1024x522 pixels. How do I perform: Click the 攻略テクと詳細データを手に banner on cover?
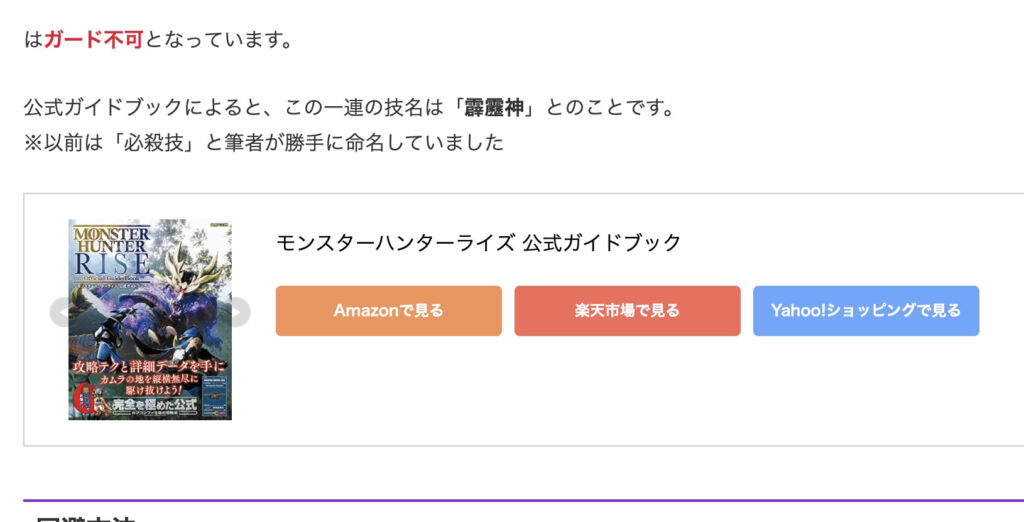coord(150,367)
